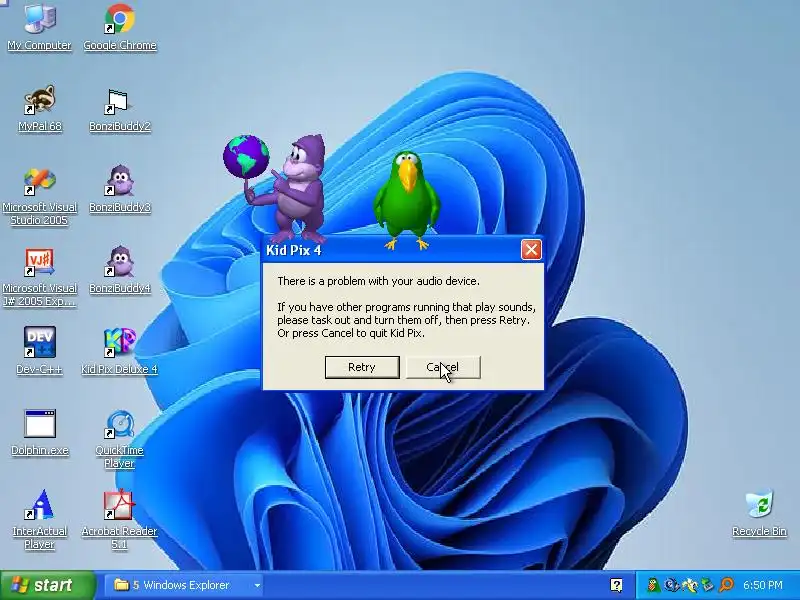Screen dimensions: 800x600
Task: Select the Acrobat Reader 5.1 shortcut
Action: coord(119,519)
